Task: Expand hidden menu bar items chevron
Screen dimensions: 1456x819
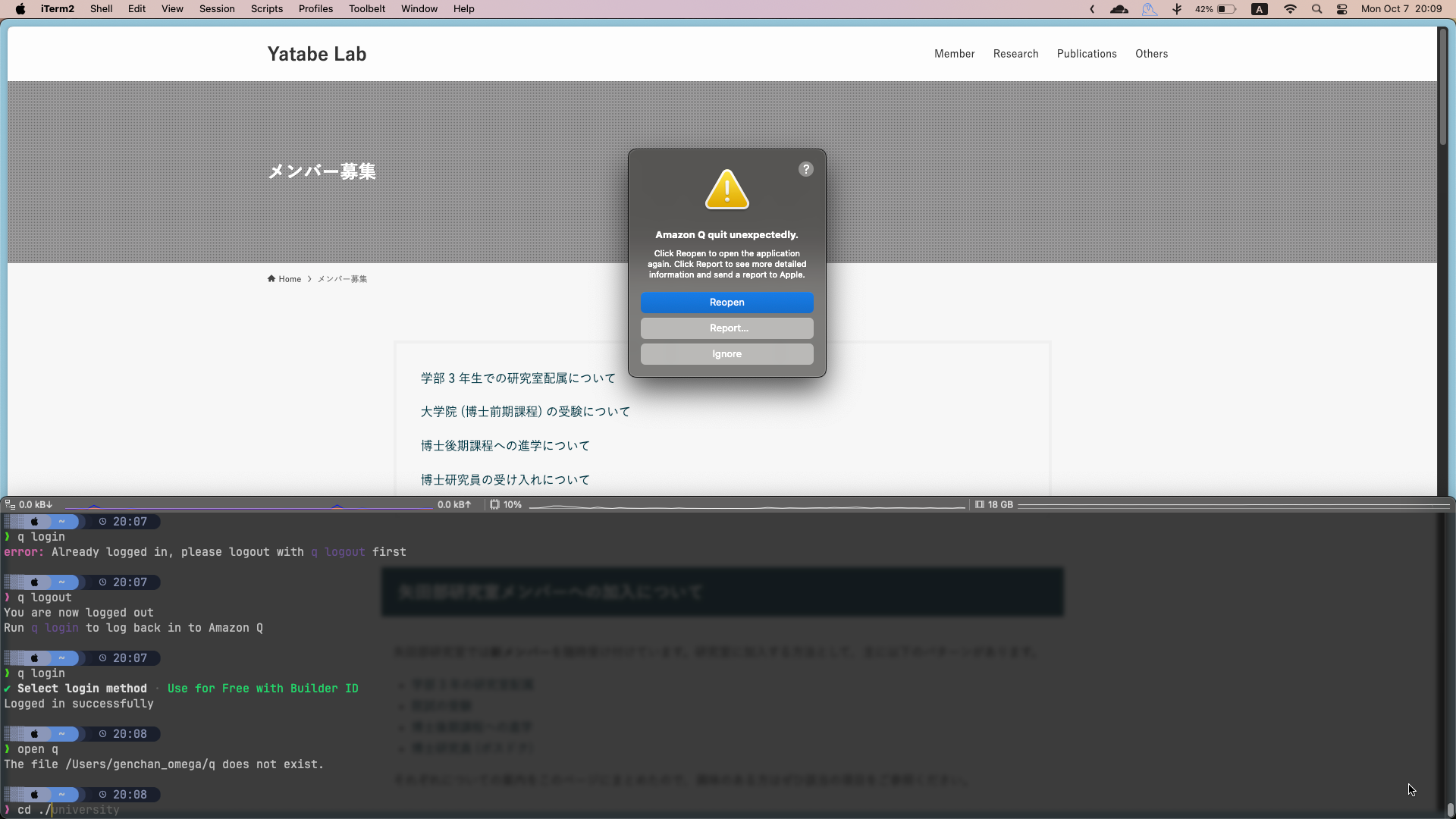Action: (x=1092, y=9)
